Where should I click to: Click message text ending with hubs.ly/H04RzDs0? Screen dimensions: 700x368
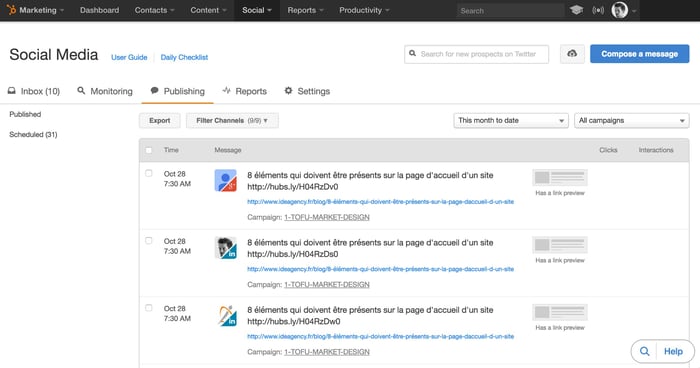pos(370,248)
